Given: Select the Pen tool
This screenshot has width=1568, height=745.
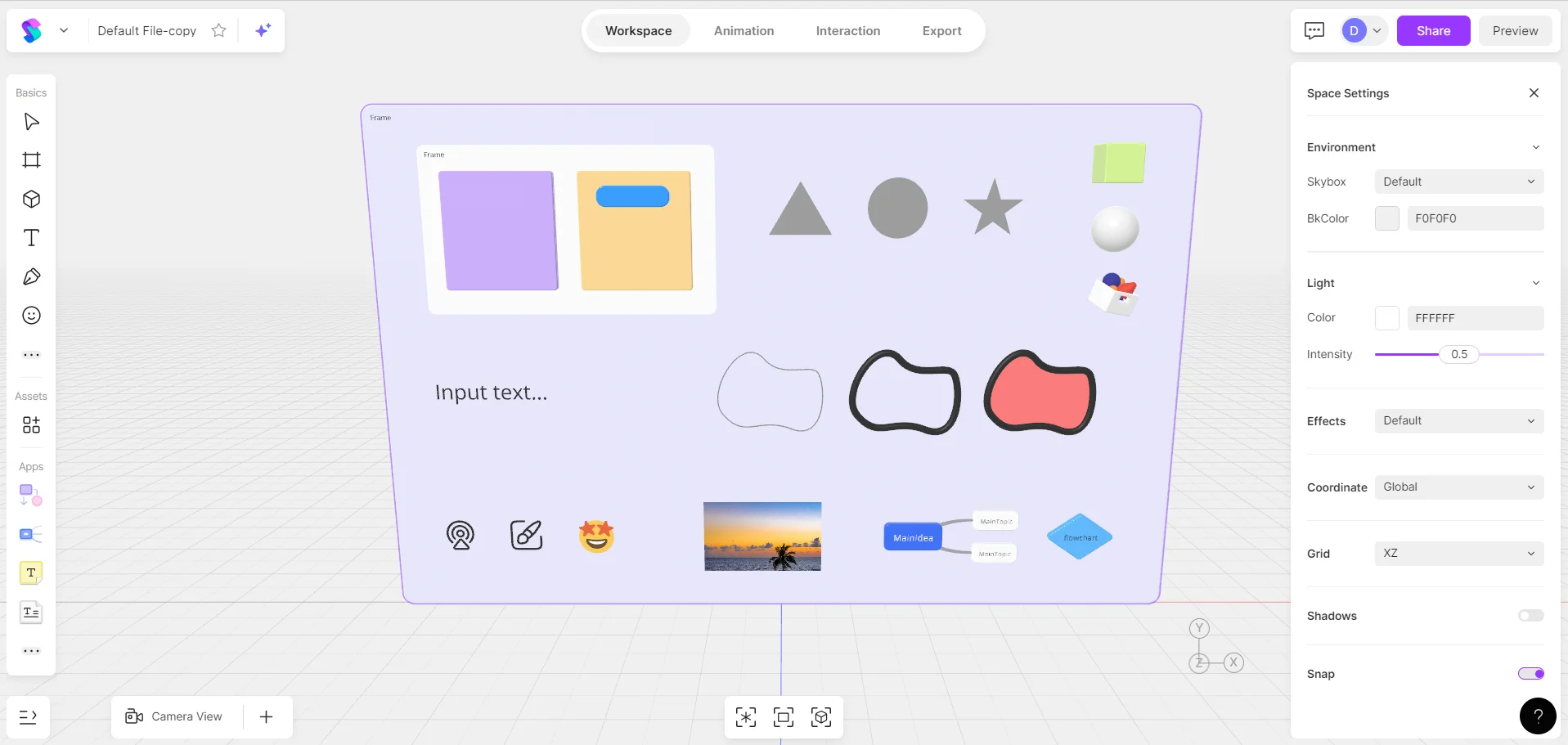Looking at the screenshot, I should click(31, 276).
